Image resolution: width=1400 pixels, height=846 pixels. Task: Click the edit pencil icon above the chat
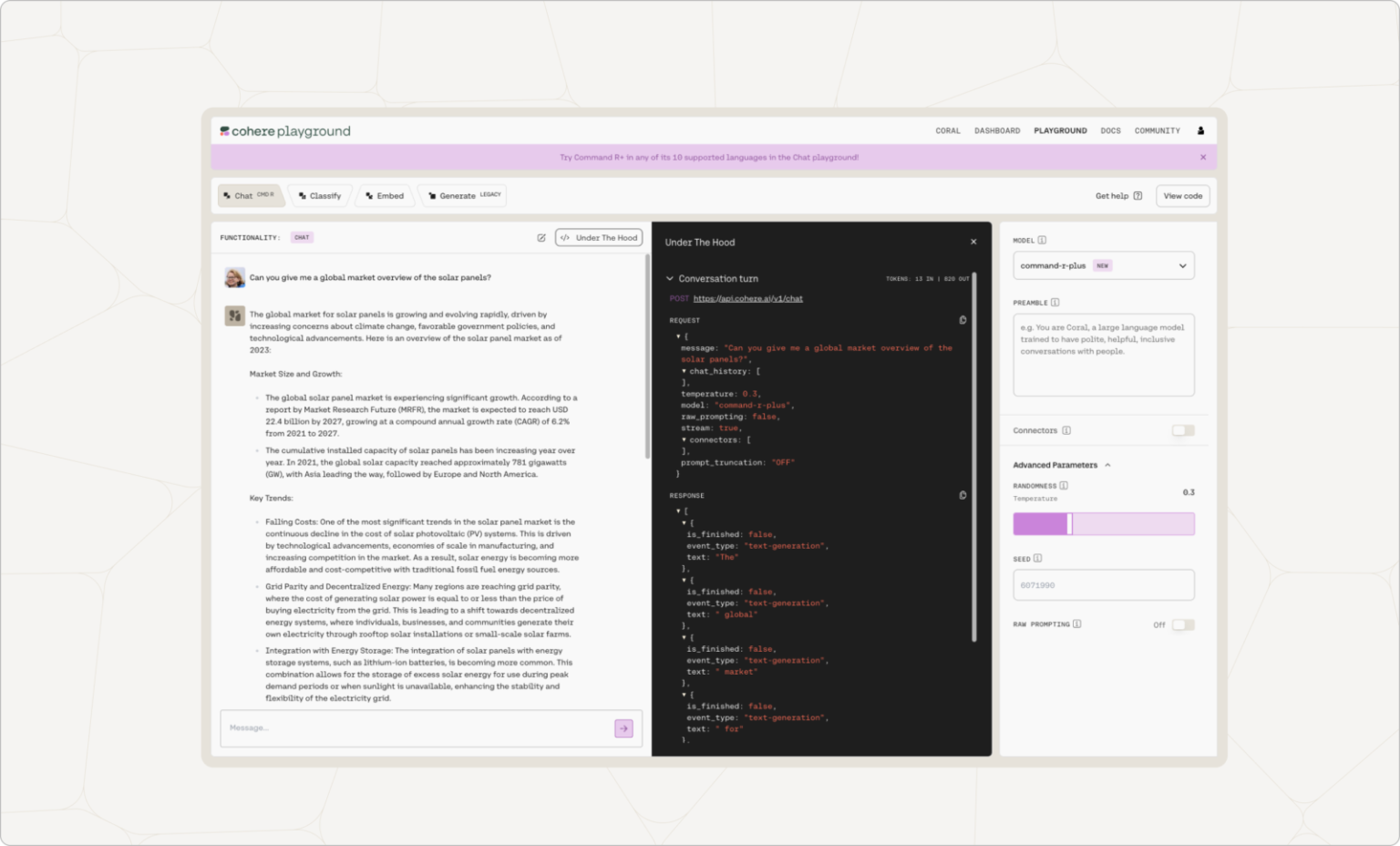[x=541, y=237]
